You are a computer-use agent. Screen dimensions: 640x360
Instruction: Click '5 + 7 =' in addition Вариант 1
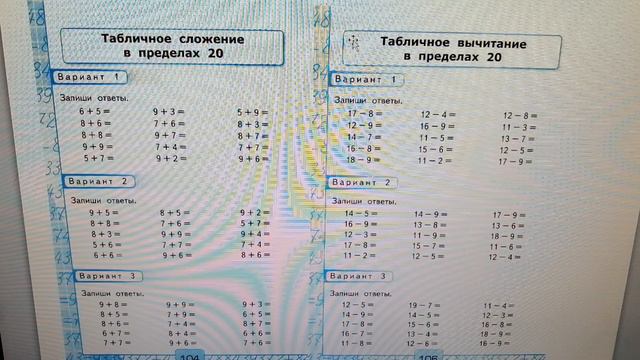tap(99, 158)
